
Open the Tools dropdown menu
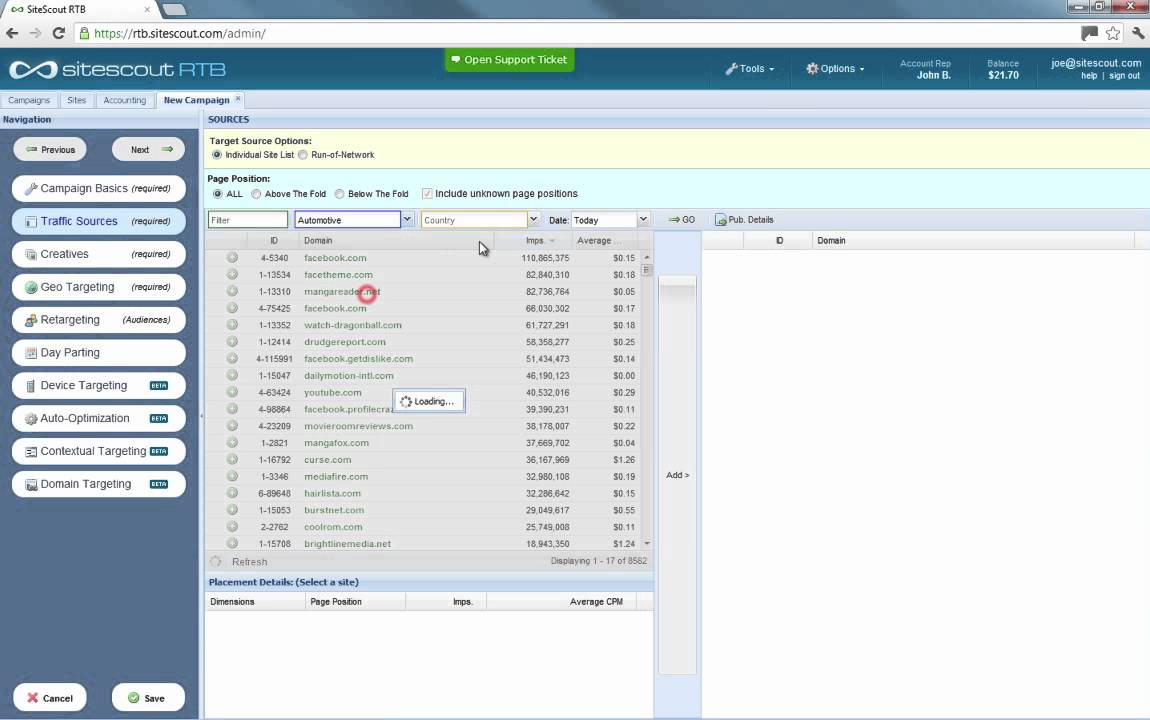[750, 69]
